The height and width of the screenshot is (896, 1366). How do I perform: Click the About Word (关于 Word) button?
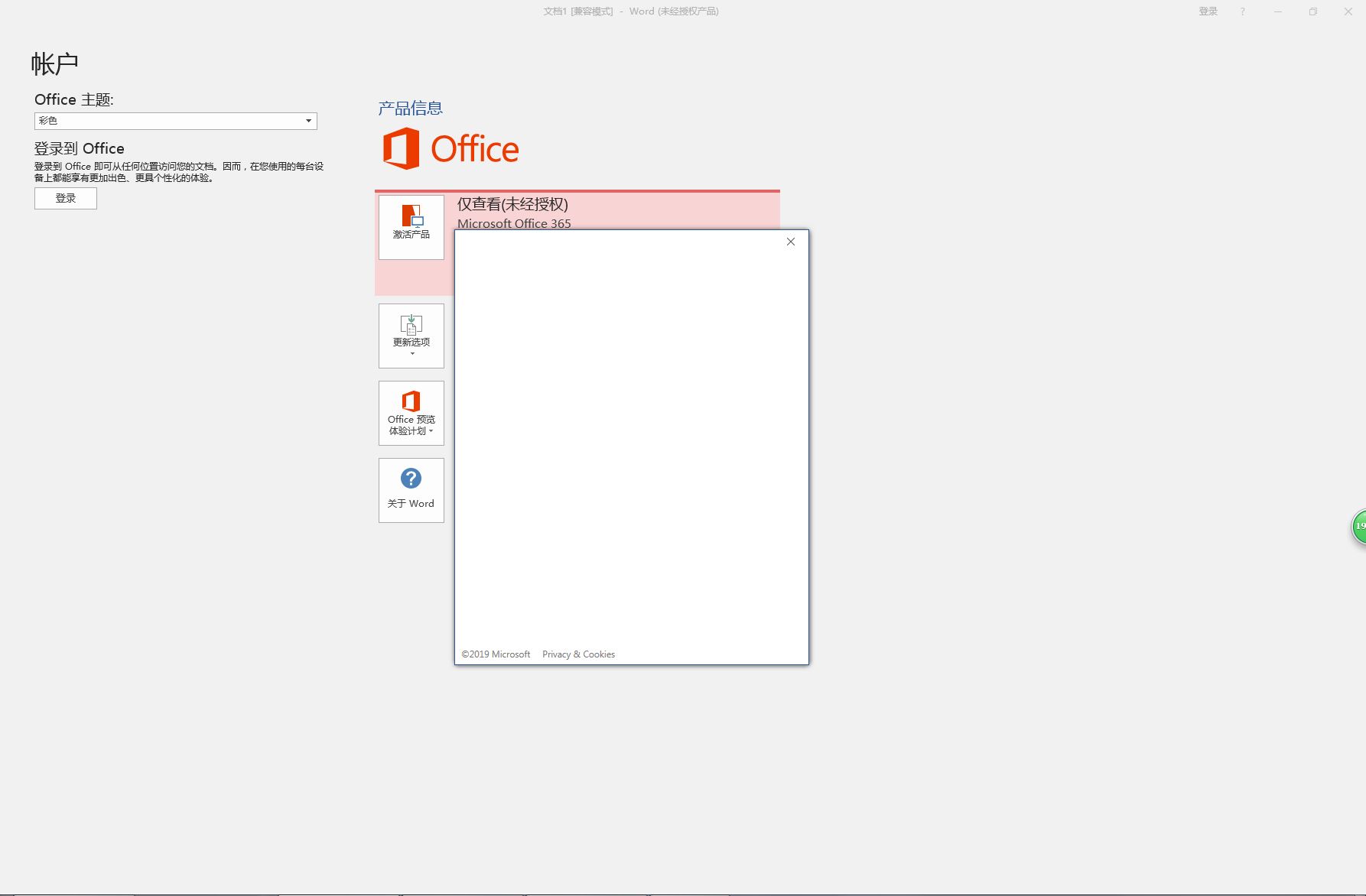pos(411,490)
